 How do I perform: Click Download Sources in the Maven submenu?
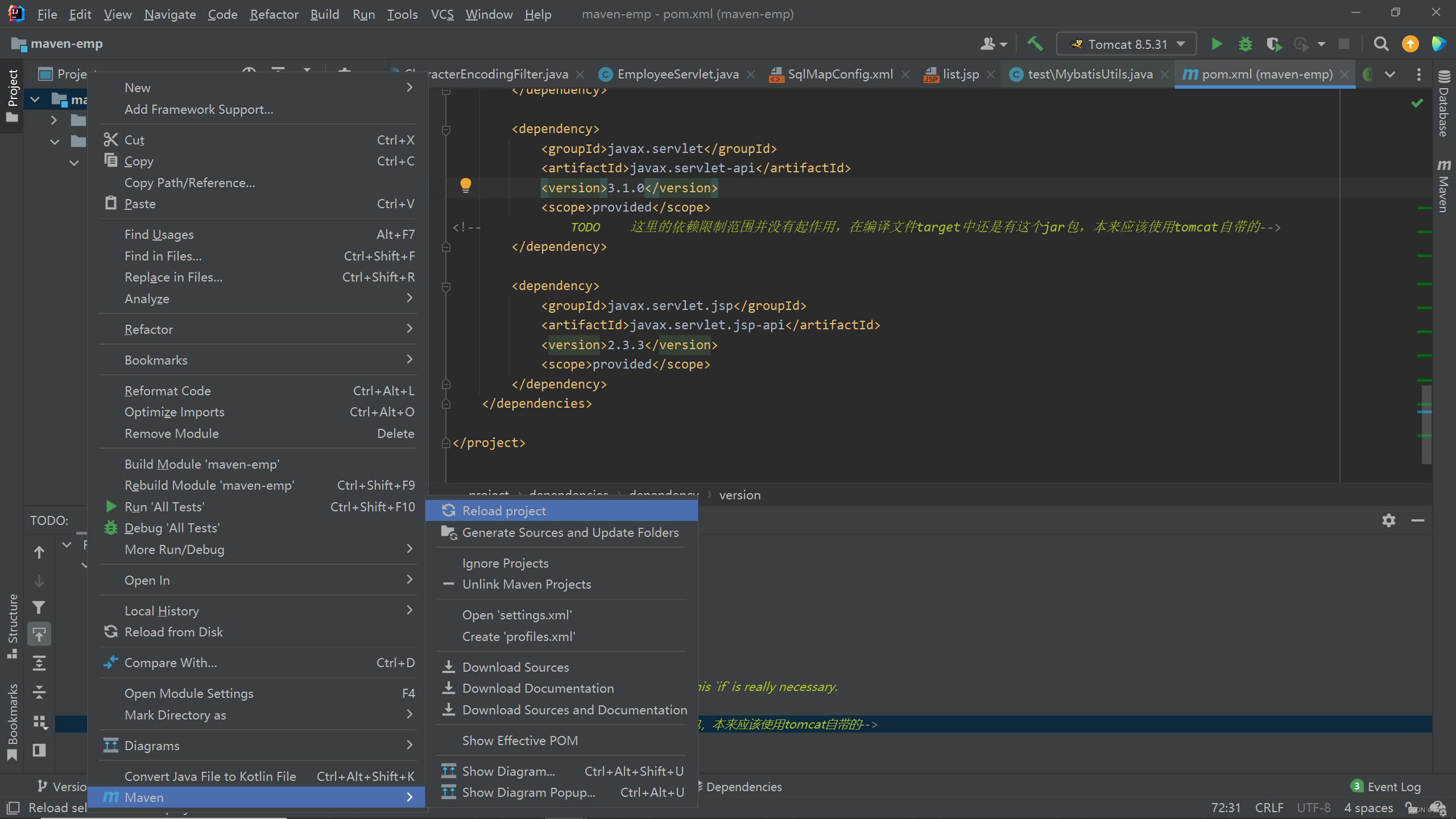[x=515, y=667]
